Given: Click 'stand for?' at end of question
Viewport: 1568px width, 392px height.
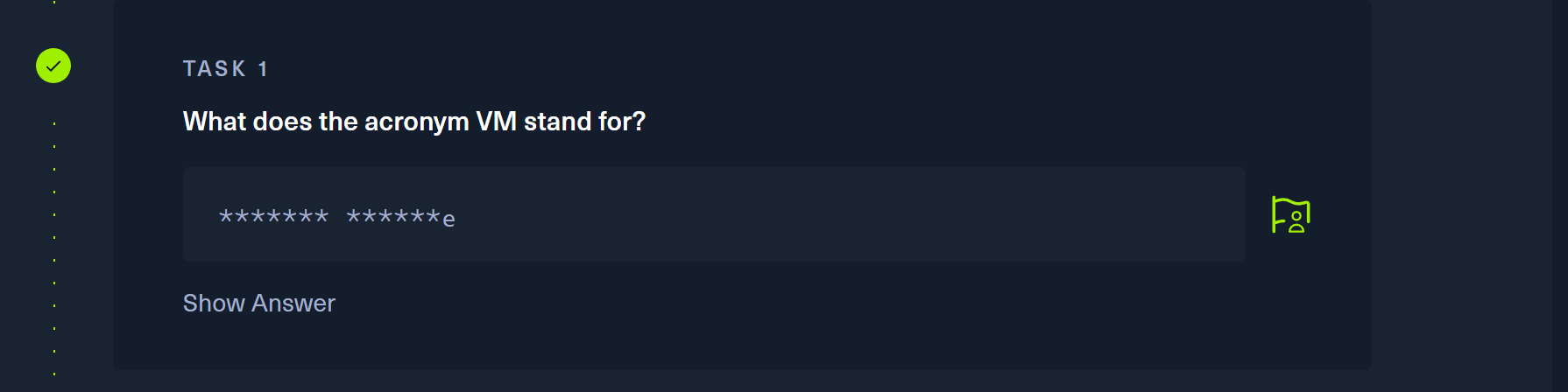Looking at the screenshot, I should tap(584, 121).
